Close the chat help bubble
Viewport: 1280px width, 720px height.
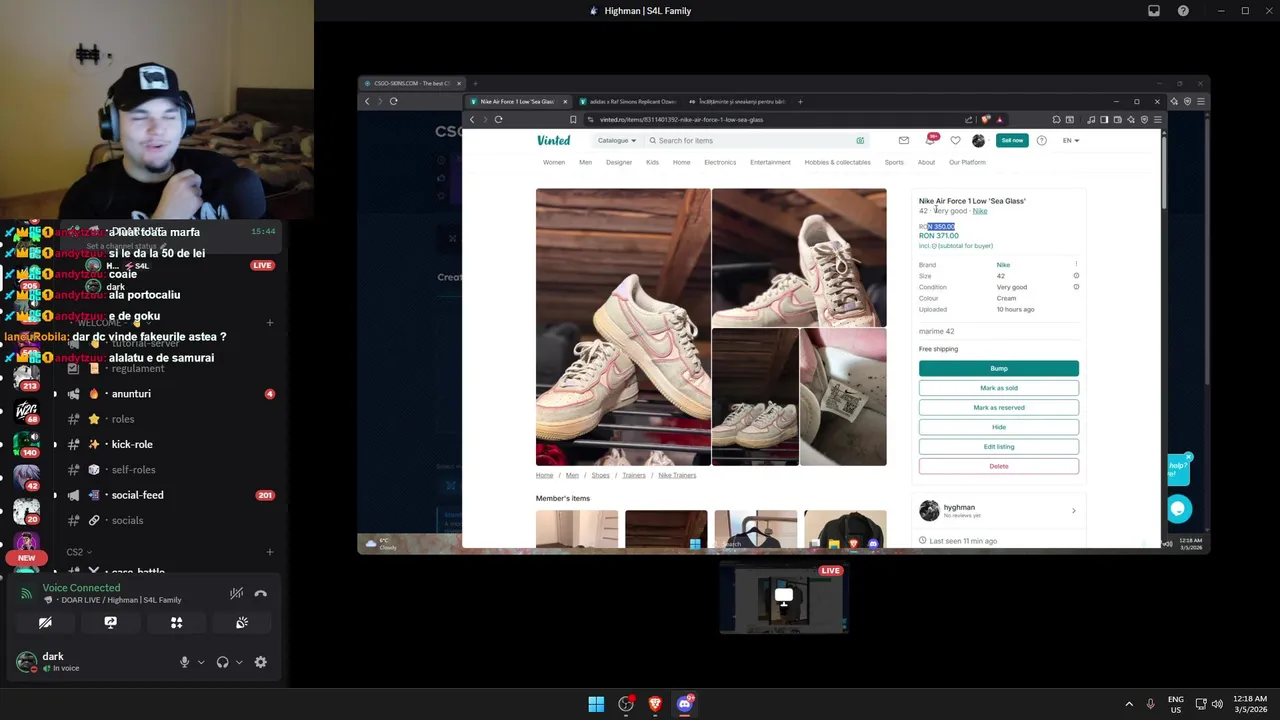coord(1188,457)
